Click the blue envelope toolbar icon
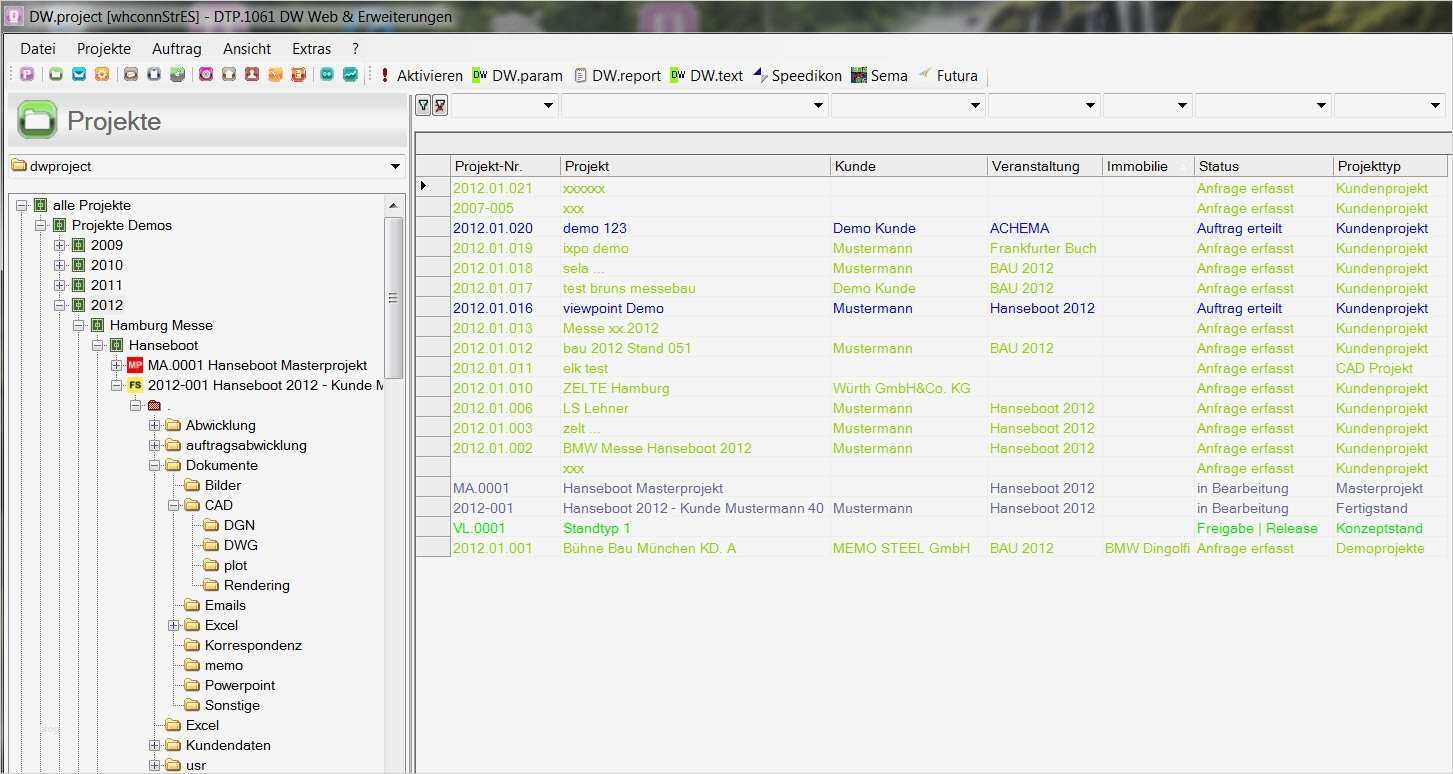Viewport: 1453px width, 774px height. [79, 75]
